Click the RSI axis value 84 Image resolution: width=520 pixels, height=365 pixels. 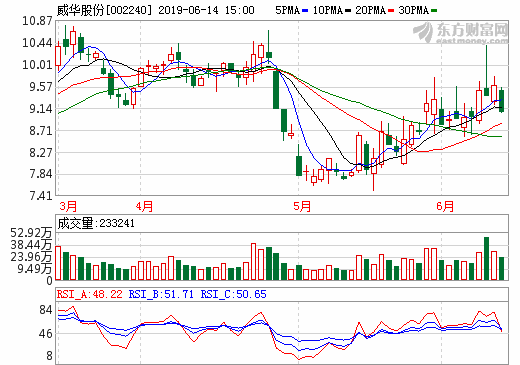click(46, 310)
